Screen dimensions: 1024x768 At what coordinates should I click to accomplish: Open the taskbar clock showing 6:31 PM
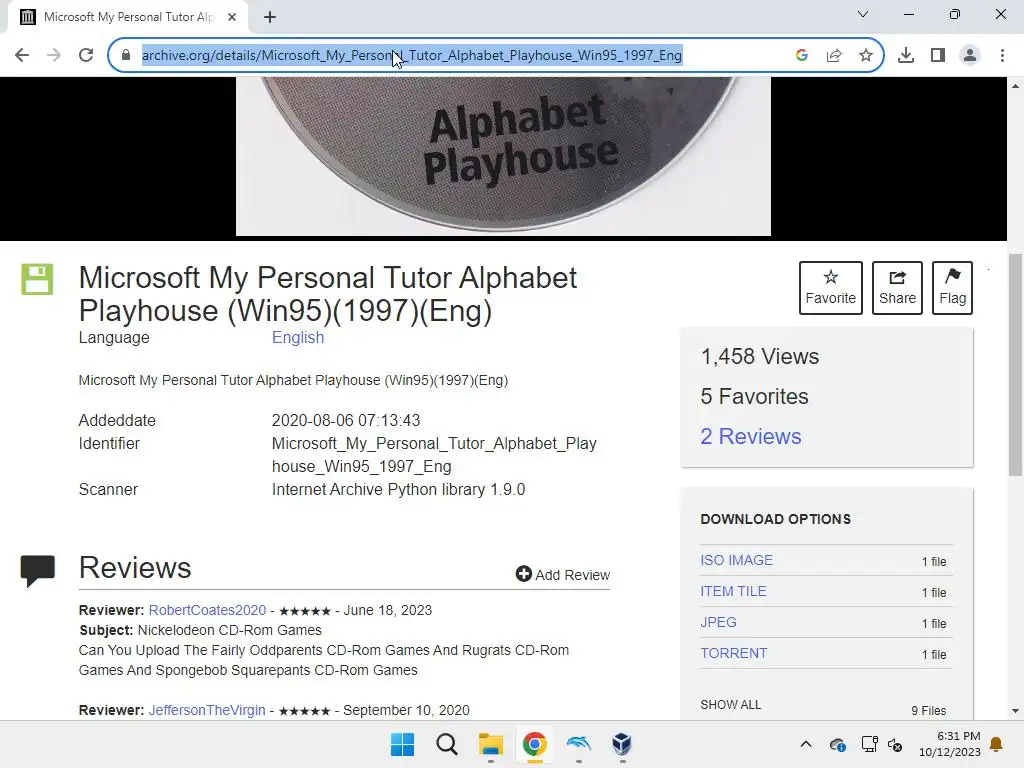point(950,744)
